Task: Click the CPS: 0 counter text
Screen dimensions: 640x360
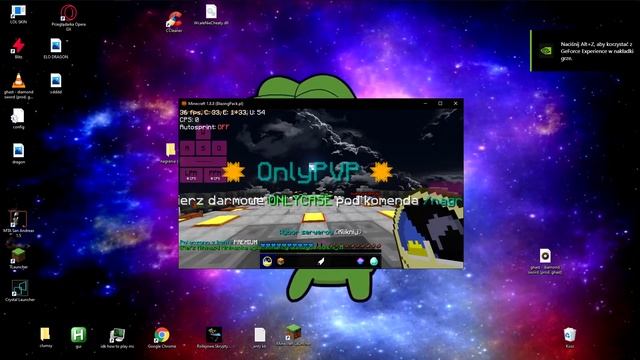Action: [x=189, y=120]
